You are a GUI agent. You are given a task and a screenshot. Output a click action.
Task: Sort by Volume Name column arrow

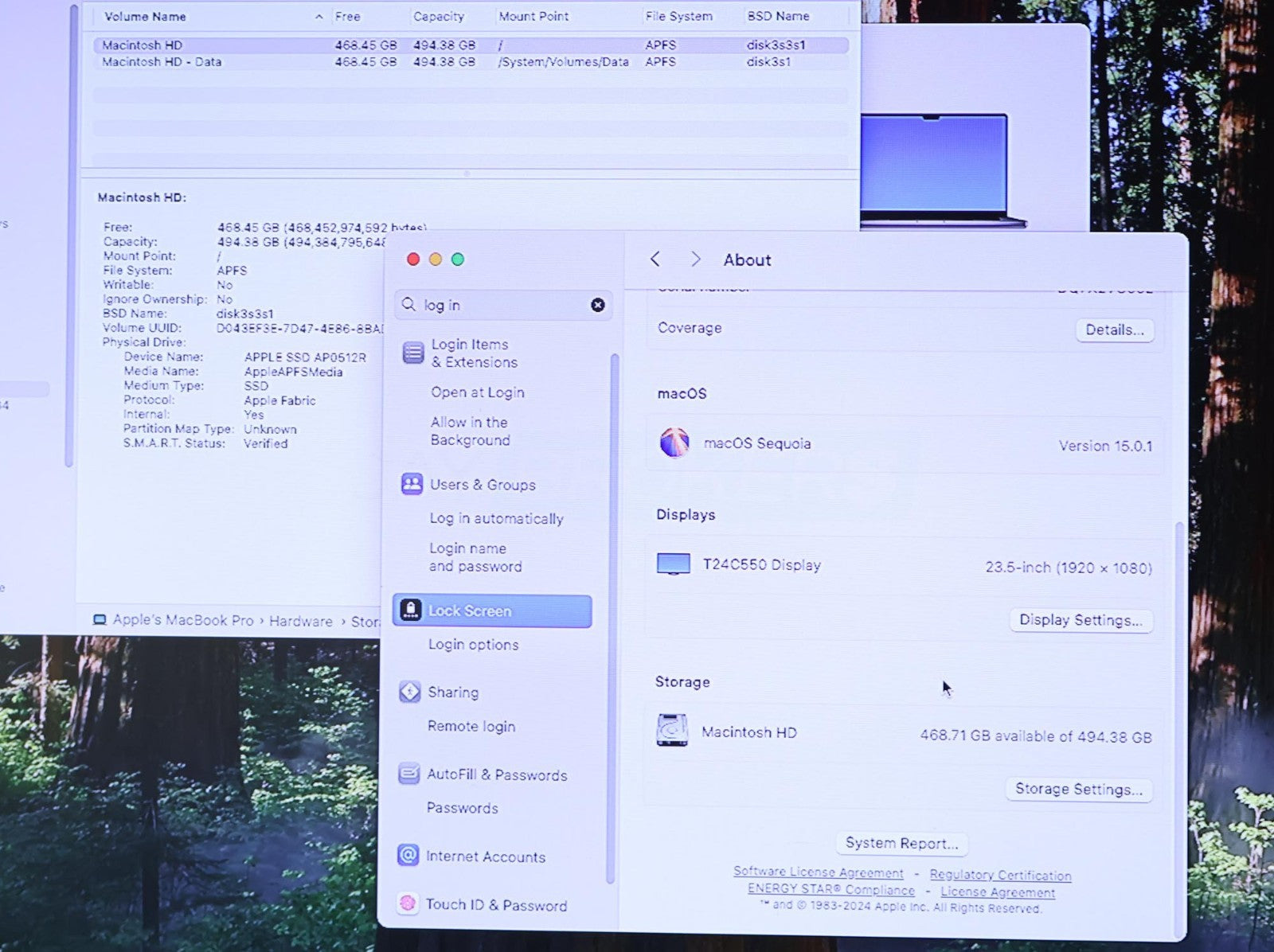(x=318, y=16)
